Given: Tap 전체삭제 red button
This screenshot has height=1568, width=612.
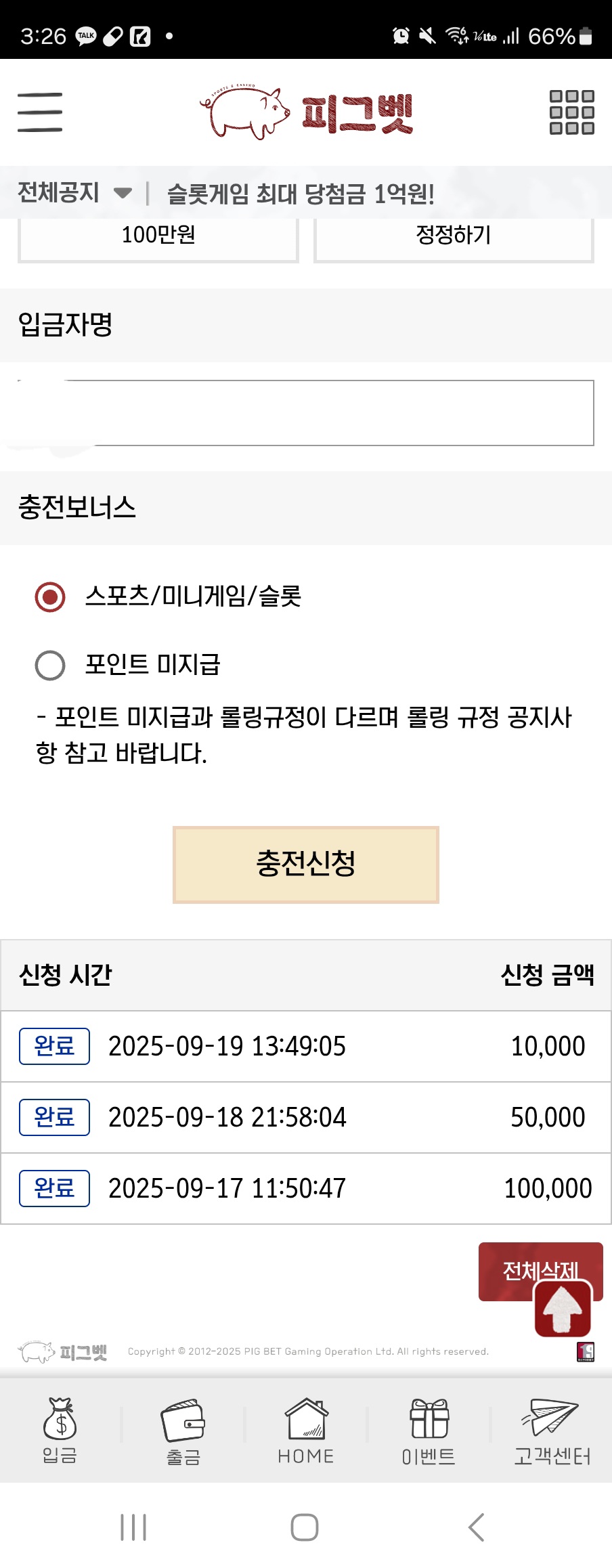Looking at the screenshot, I should coord(540,1271).
